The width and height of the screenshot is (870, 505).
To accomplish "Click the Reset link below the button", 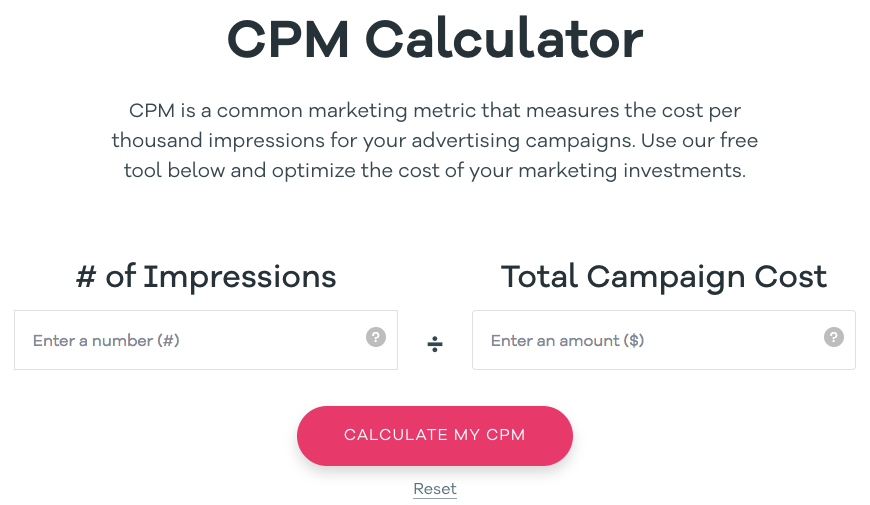I will [435, 489].
